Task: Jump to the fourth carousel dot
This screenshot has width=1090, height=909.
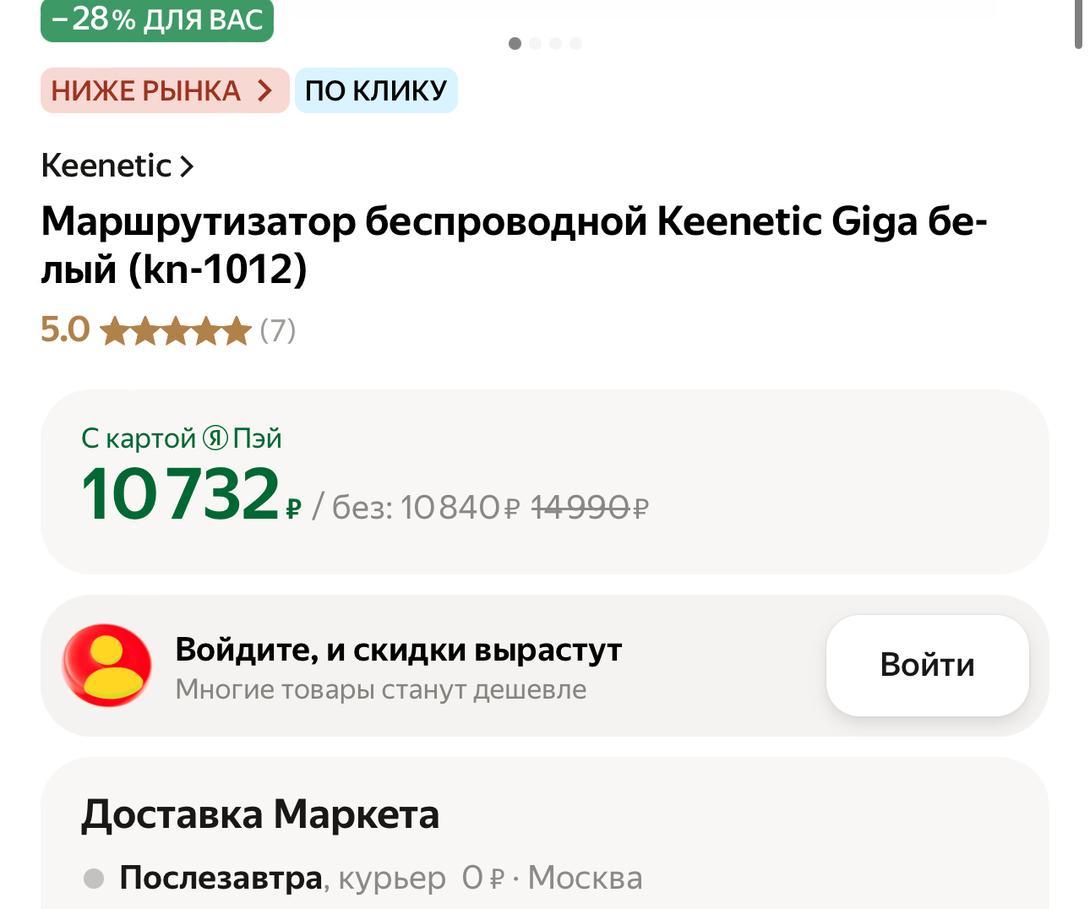Action: [x=576, y=43]
